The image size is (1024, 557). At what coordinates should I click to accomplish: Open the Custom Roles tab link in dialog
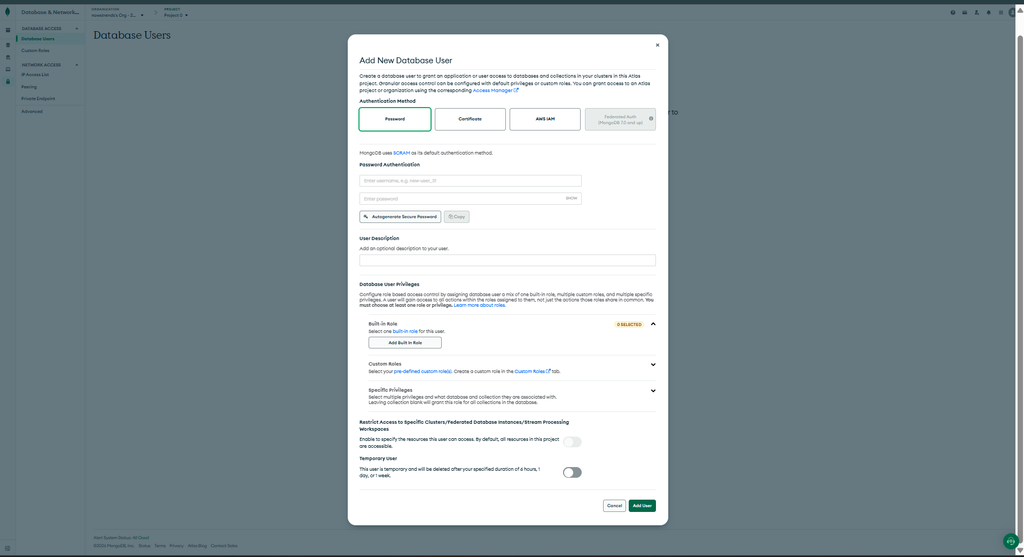click(x=532, y=372)
